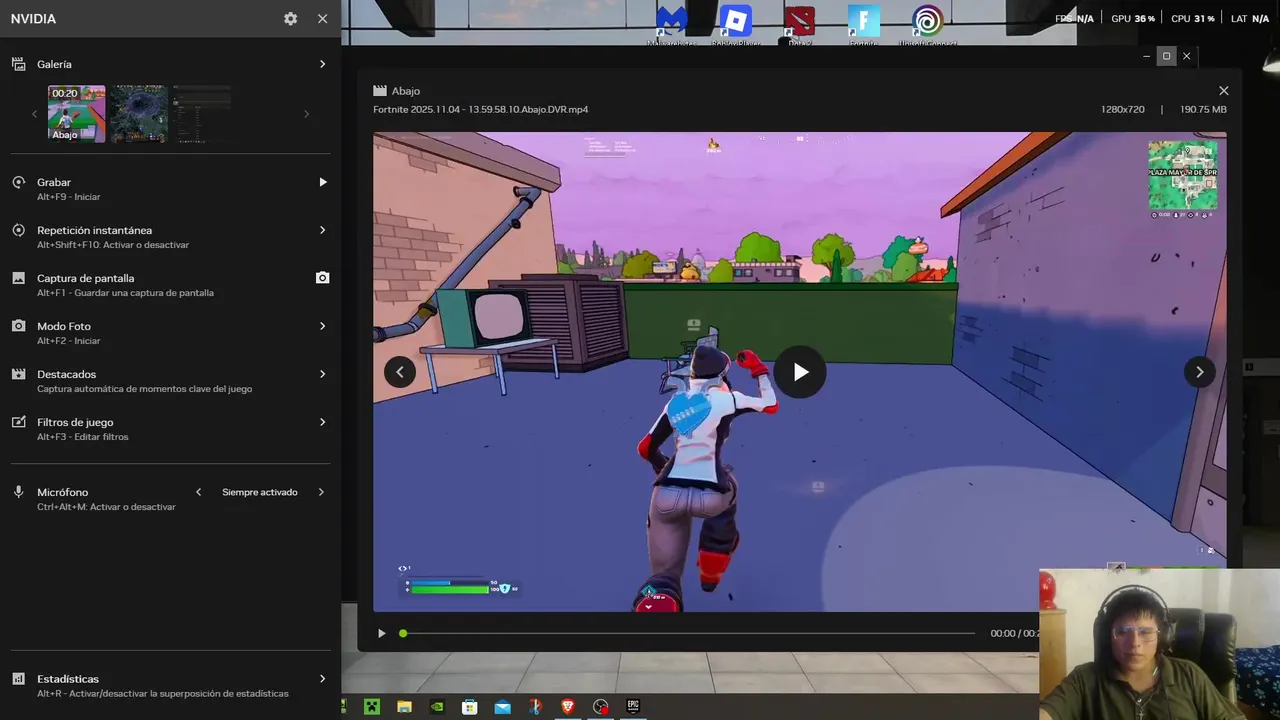The image size is (1280, 720).
Task: Open Roblox Player desktop shortcut
Action: coord(736,24)
